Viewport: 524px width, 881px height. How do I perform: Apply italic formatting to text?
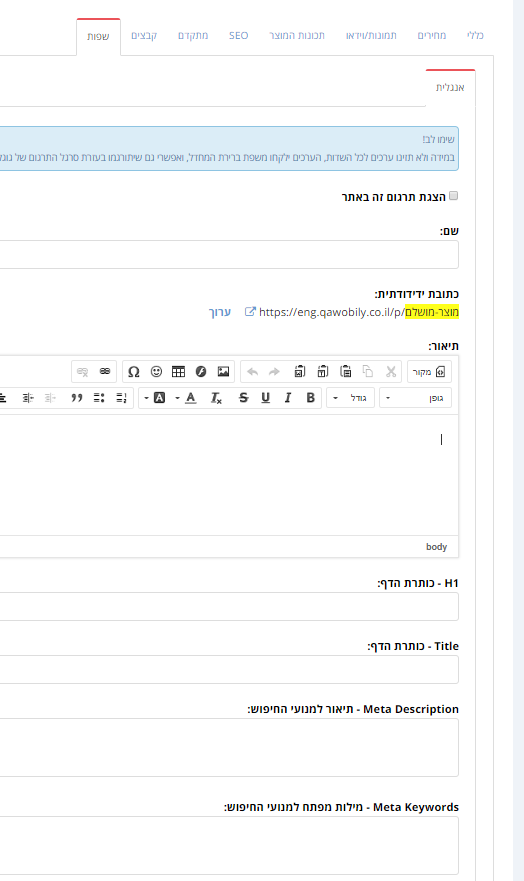pos(288,398)
